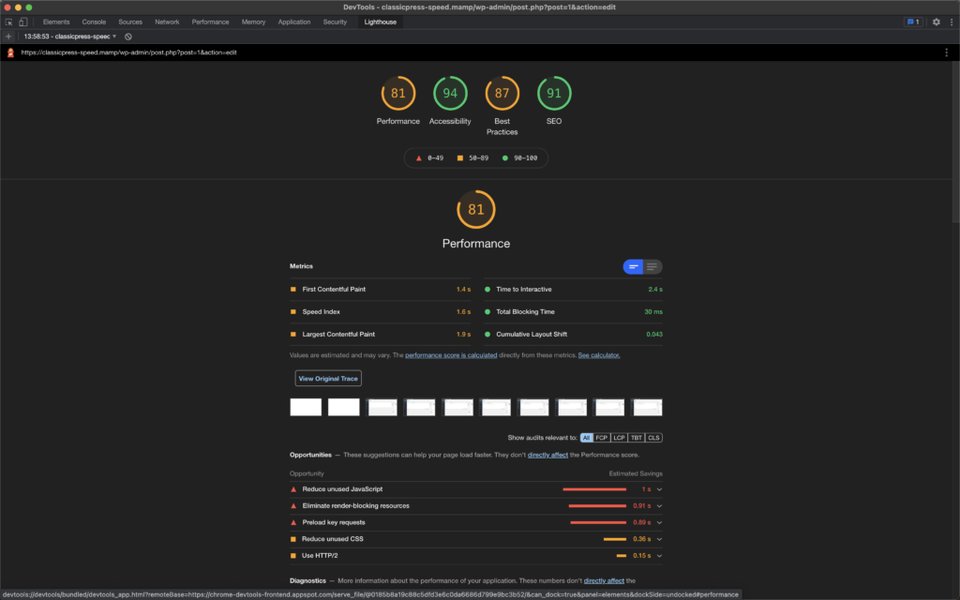Viewport: 960px width, 600px height.
Task: Filter audits relevant to FCP
Action: point(601,438)
